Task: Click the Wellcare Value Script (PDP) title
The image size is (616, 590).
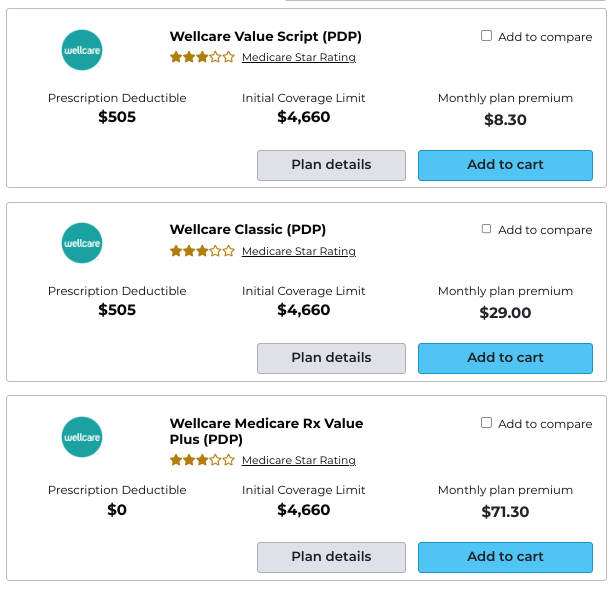Action: (x=266, y=37)
